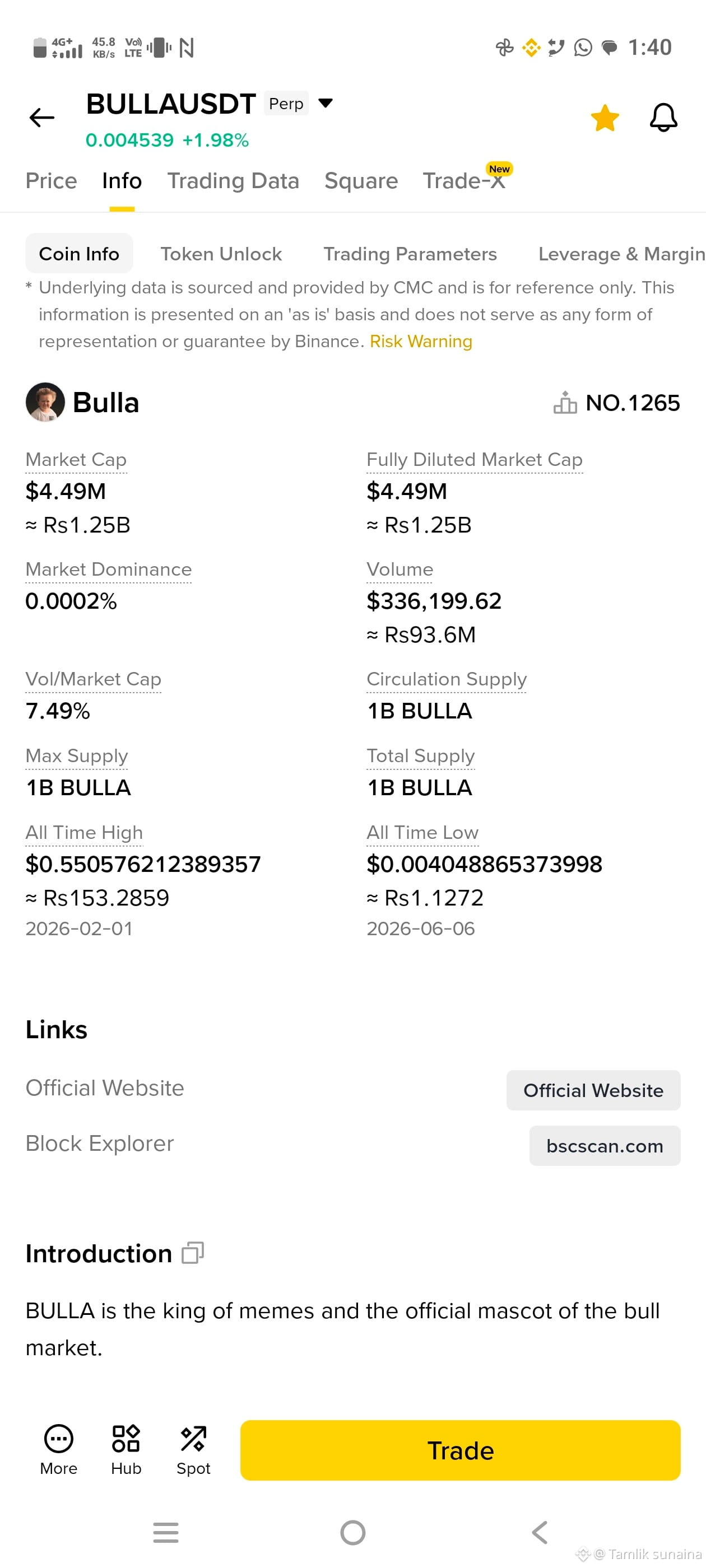Open the Square tab
The image size is (706, 1568).
(x=361, y=181)
